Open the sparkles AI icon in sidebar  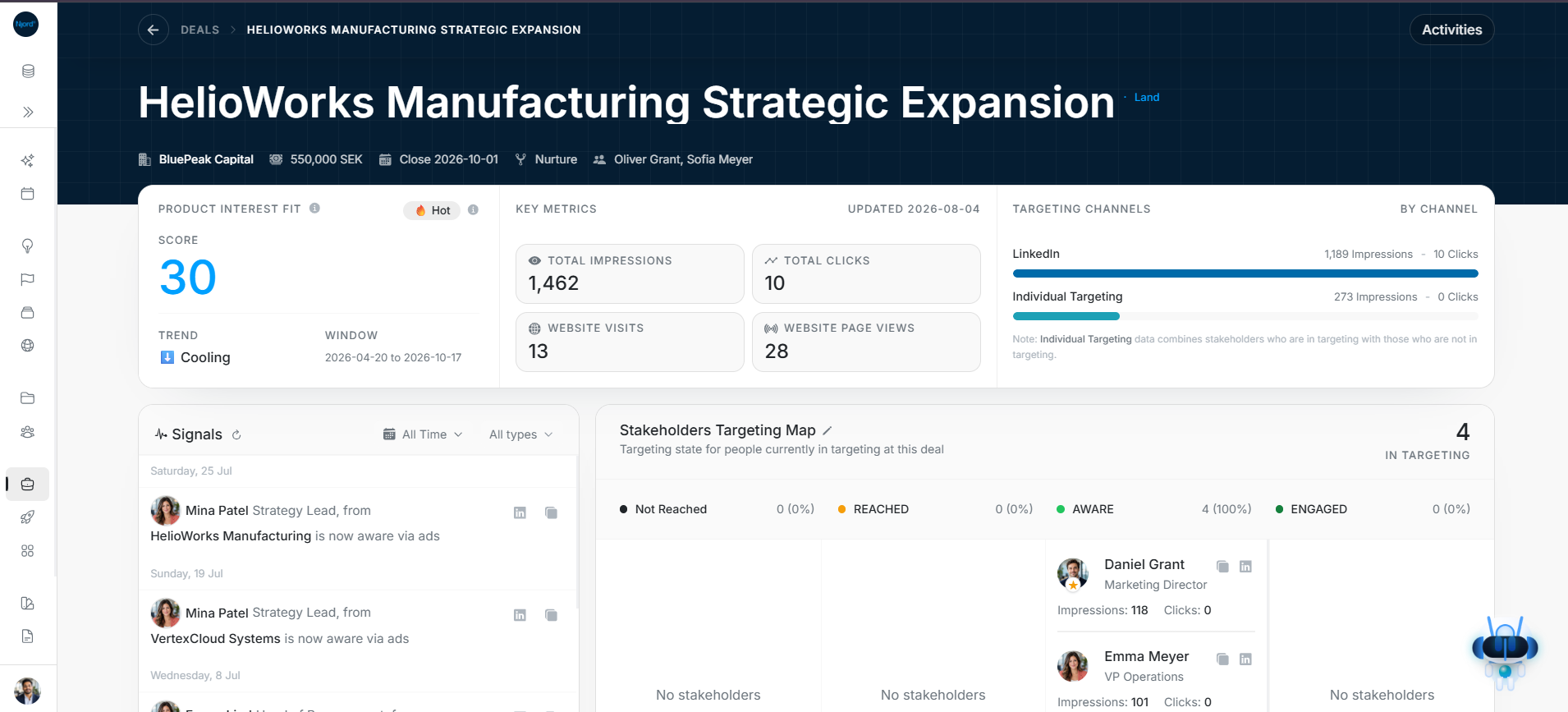click(28, 160)
